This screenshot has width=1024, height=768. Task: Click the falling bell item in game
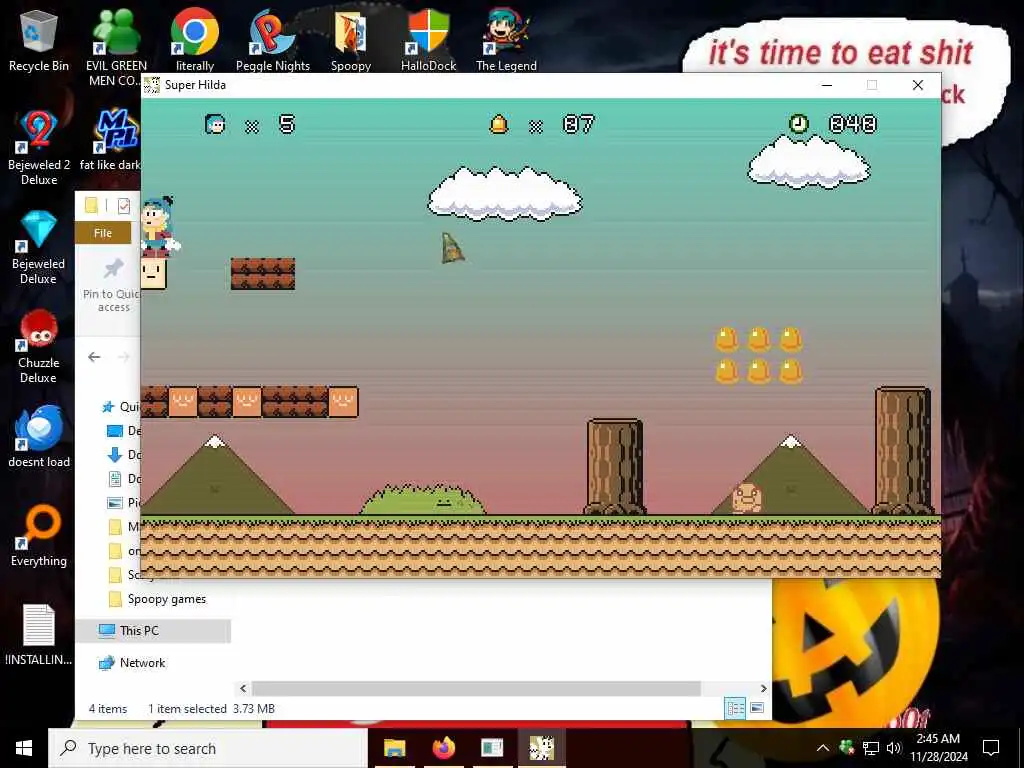coord(452,248)
